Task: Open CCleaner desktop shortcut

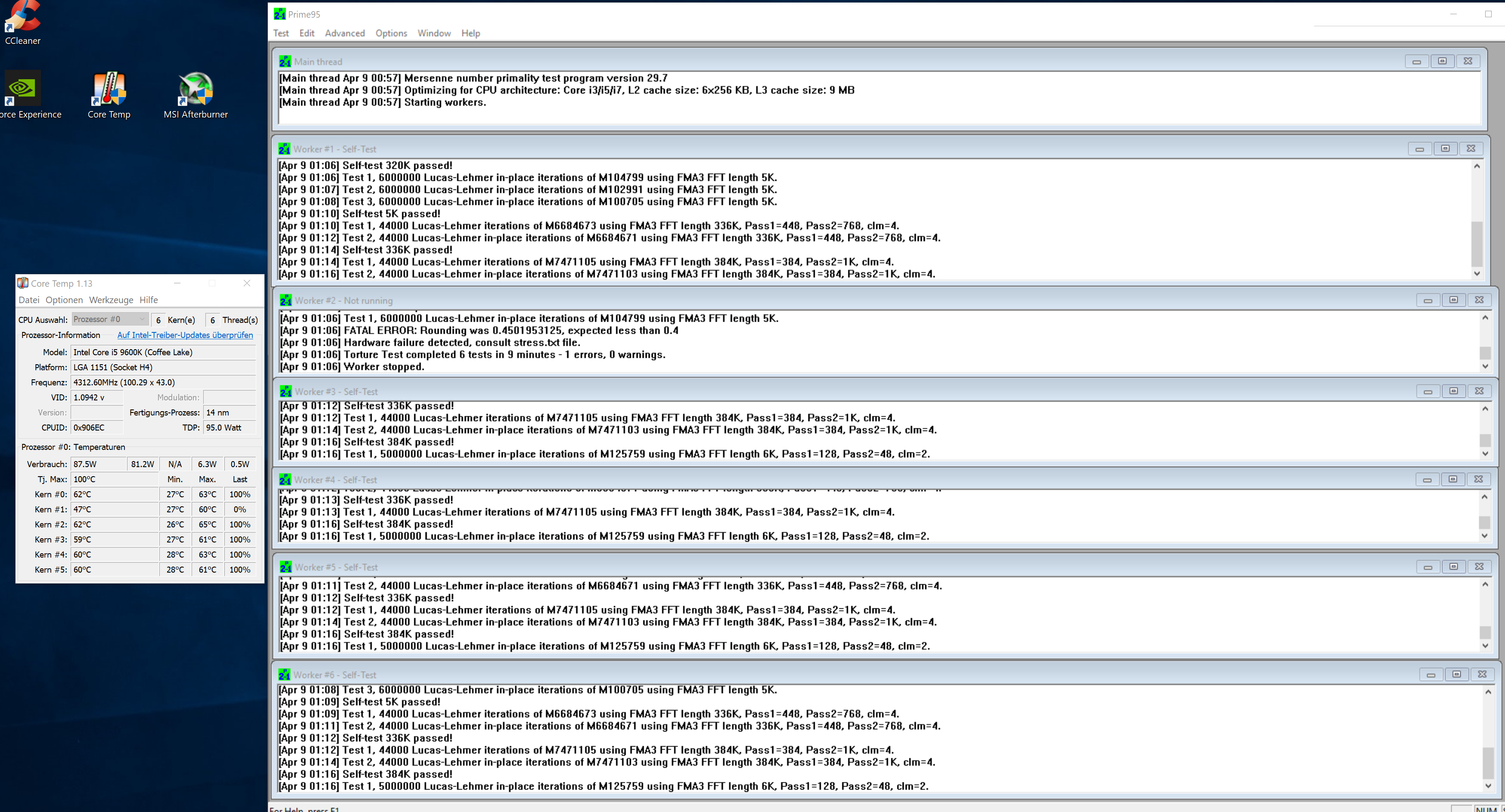Action: coord(22,18)
